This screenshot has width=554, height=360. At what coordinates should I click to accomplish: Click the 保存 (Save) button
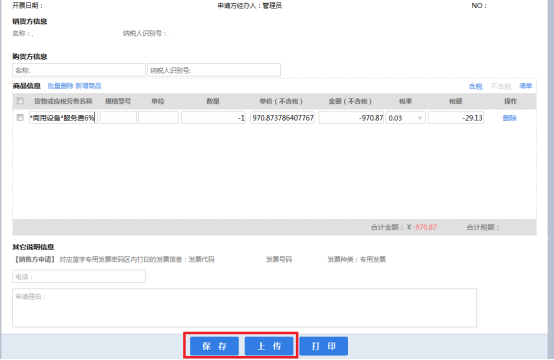click(214, 346)
